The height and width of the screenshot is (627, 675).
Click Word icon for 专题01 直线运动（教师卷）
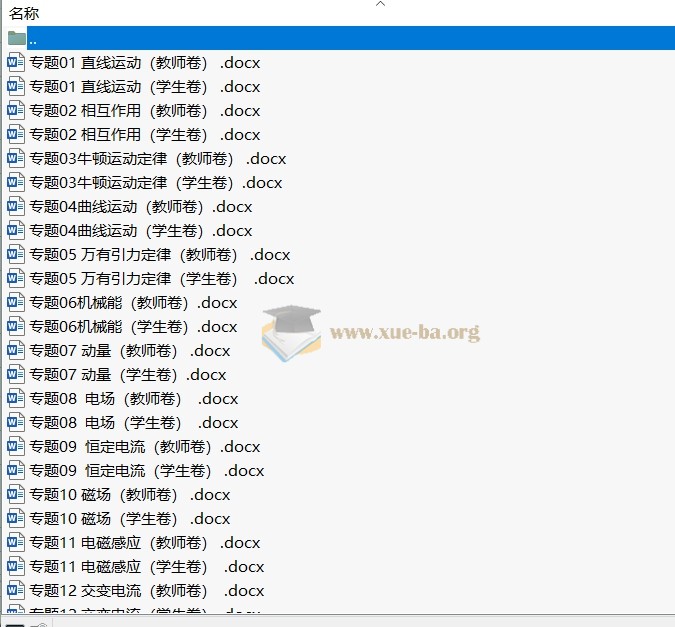coord(16,62)
